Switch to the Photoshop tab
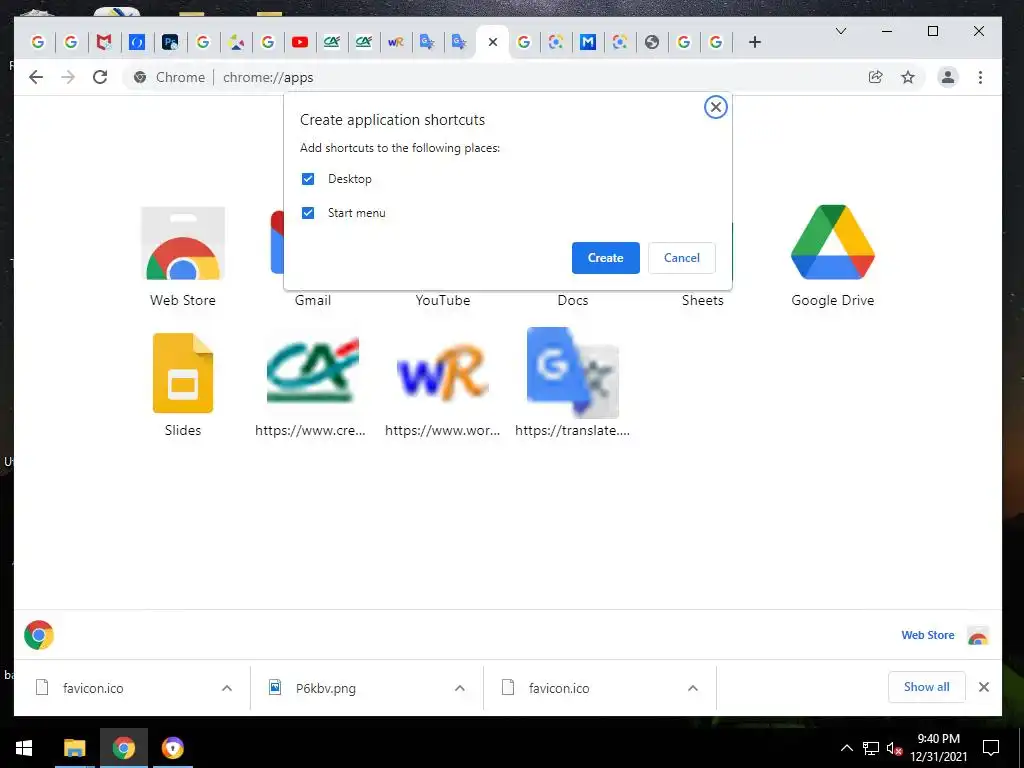This screenshot has width=1024, height=768. tap(170, 42)
